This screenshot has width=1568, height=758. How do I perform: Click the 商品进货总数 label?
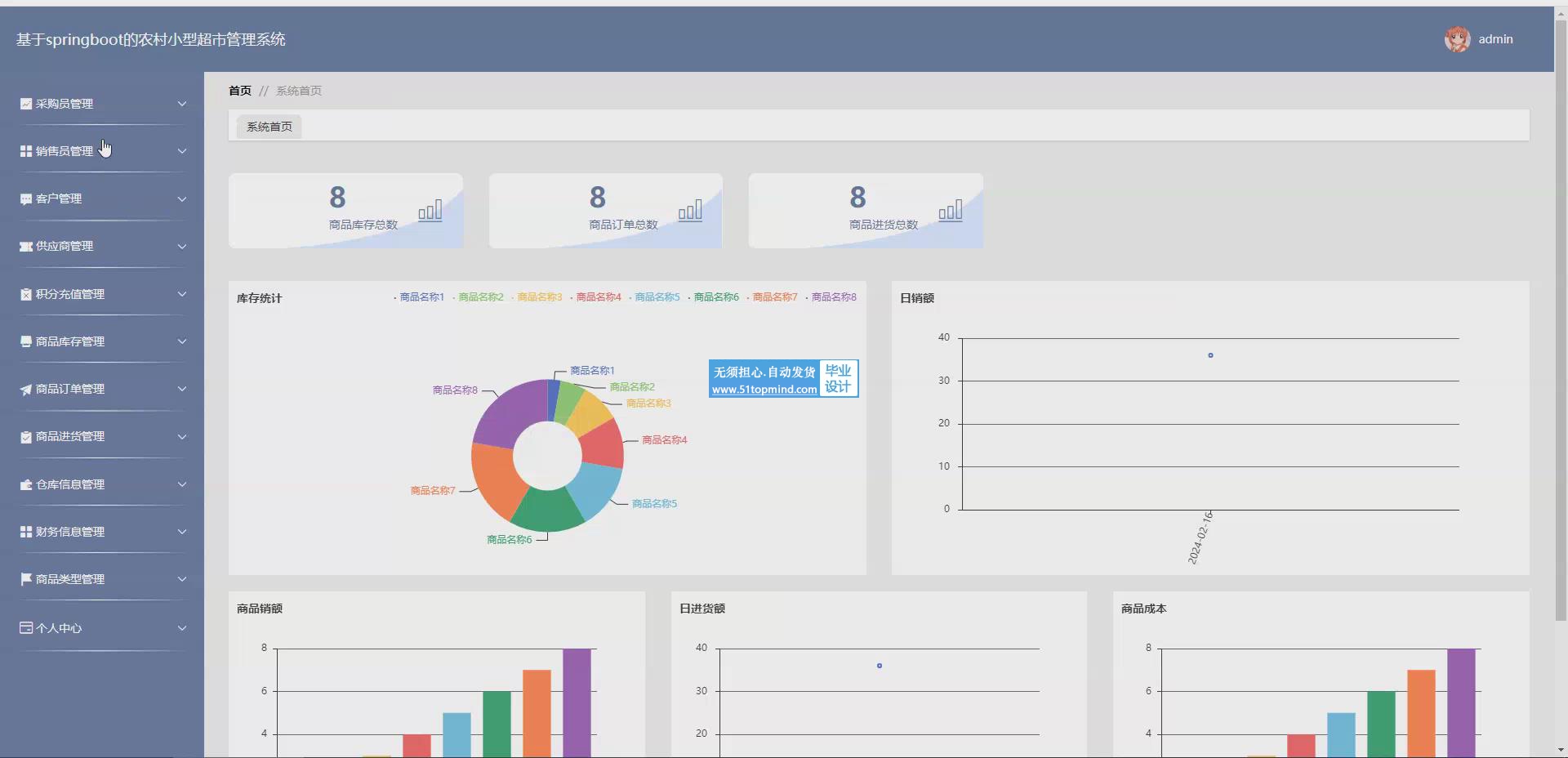[884, 225]
